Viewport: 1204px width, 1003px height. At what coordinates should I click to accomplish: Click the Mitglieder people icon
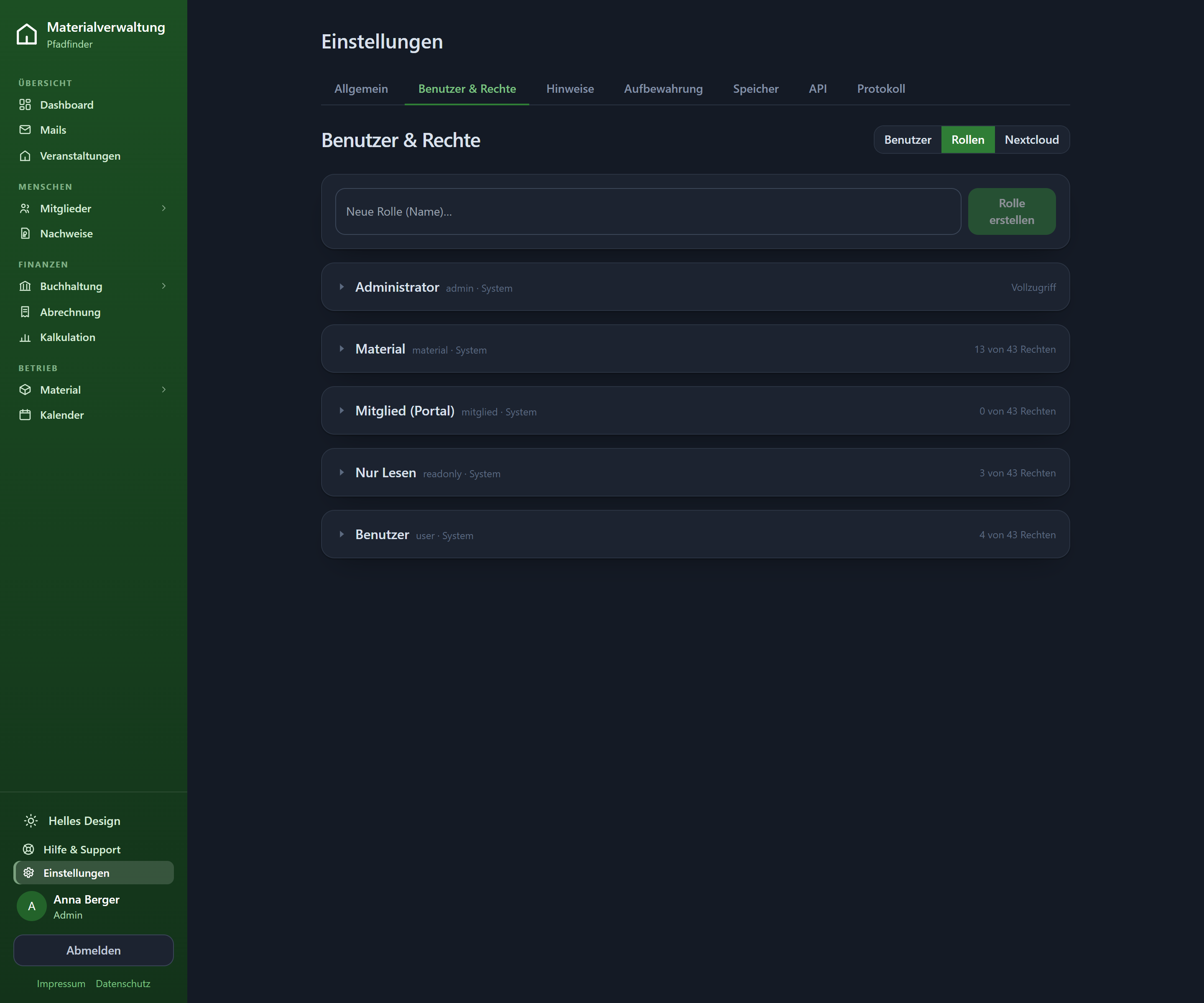click(25, 209)
